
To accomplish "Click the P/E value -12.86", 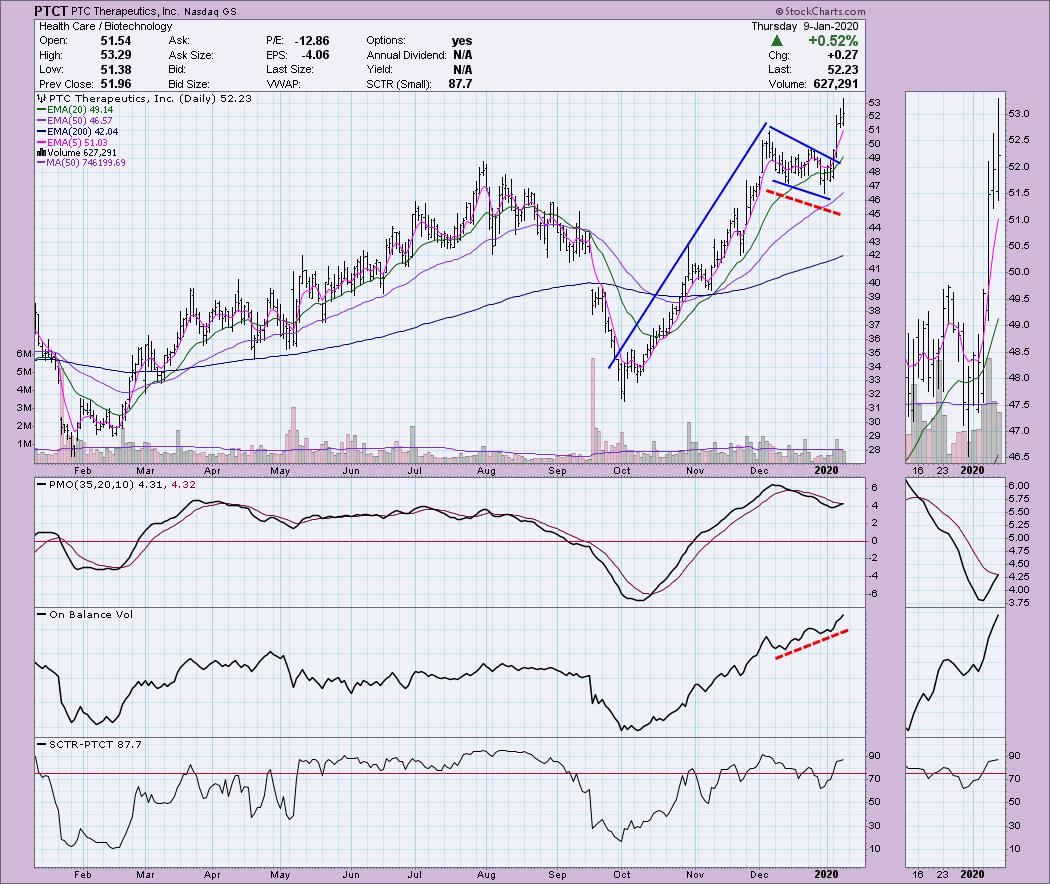I will (x=311, y=41).
